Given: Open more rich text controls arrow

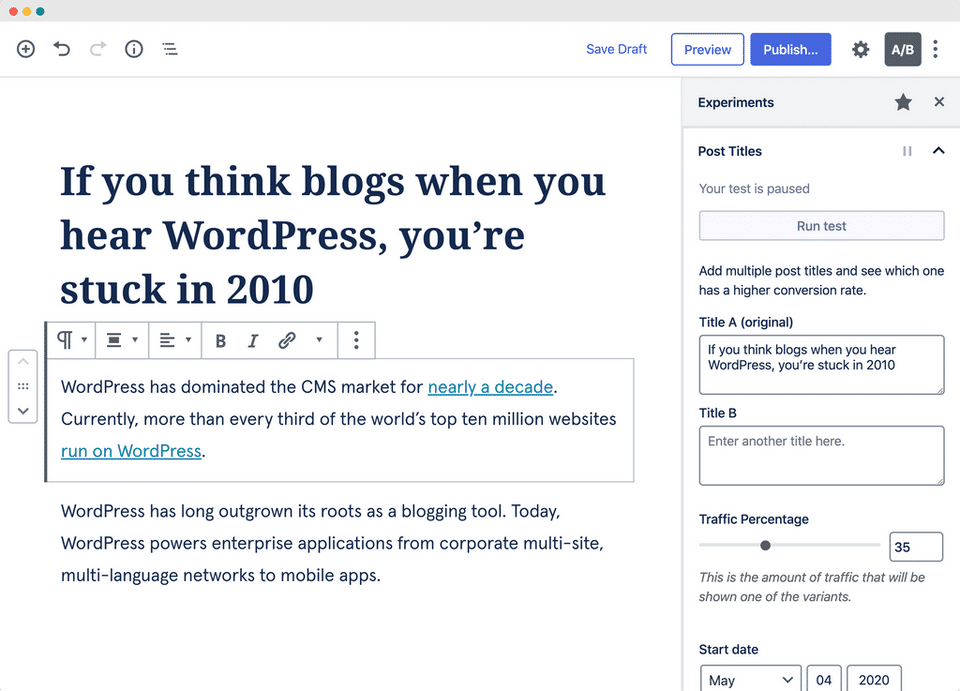Looking at the screenshot, I should (x=319, y=340).
